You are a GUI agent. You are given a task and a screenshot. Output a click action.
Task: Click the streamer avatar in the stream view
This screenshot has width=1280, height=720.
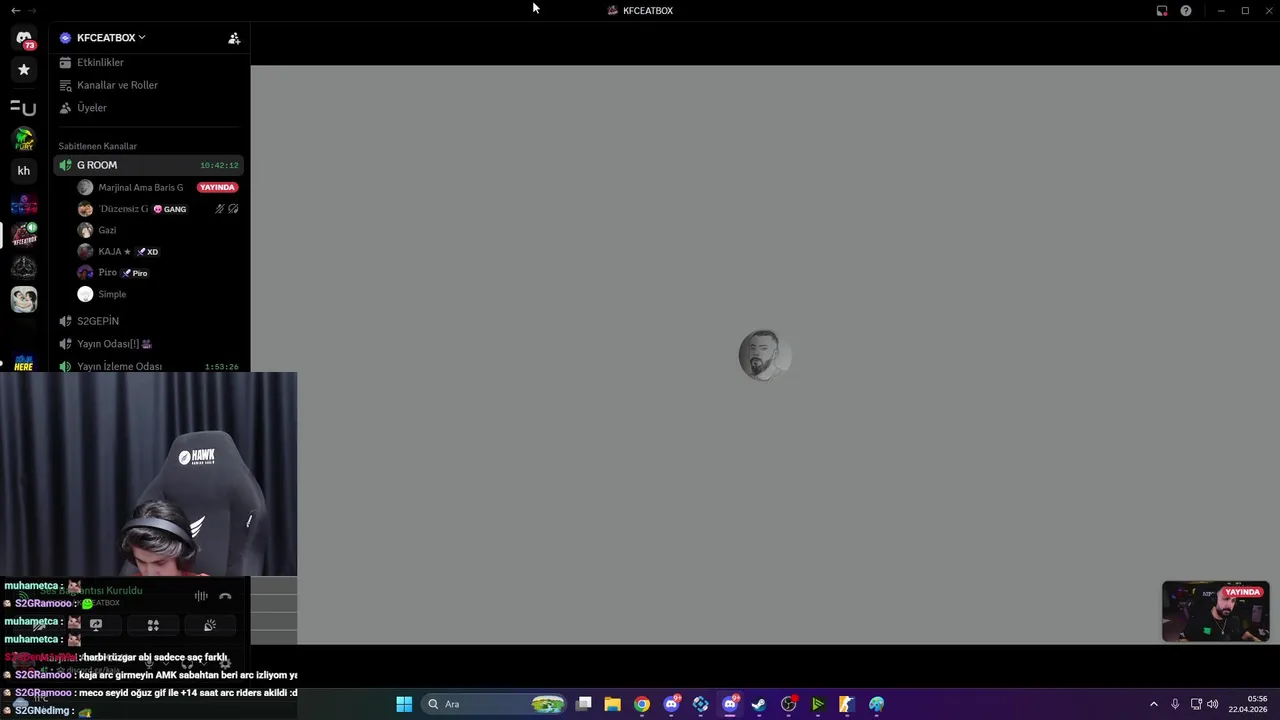point(765,355)
